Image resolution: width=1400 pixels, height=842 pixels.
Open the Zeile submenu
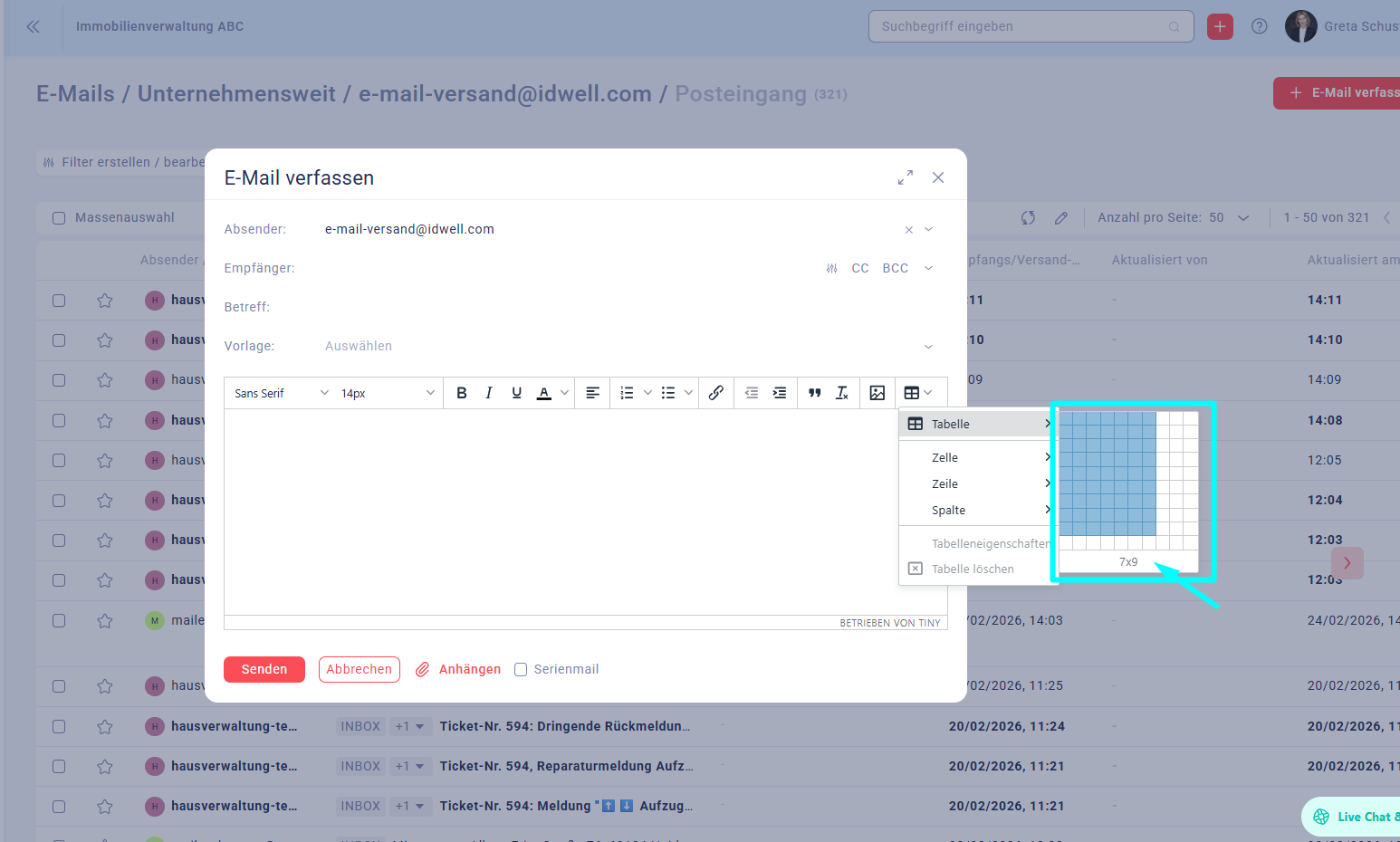(978, 483)
